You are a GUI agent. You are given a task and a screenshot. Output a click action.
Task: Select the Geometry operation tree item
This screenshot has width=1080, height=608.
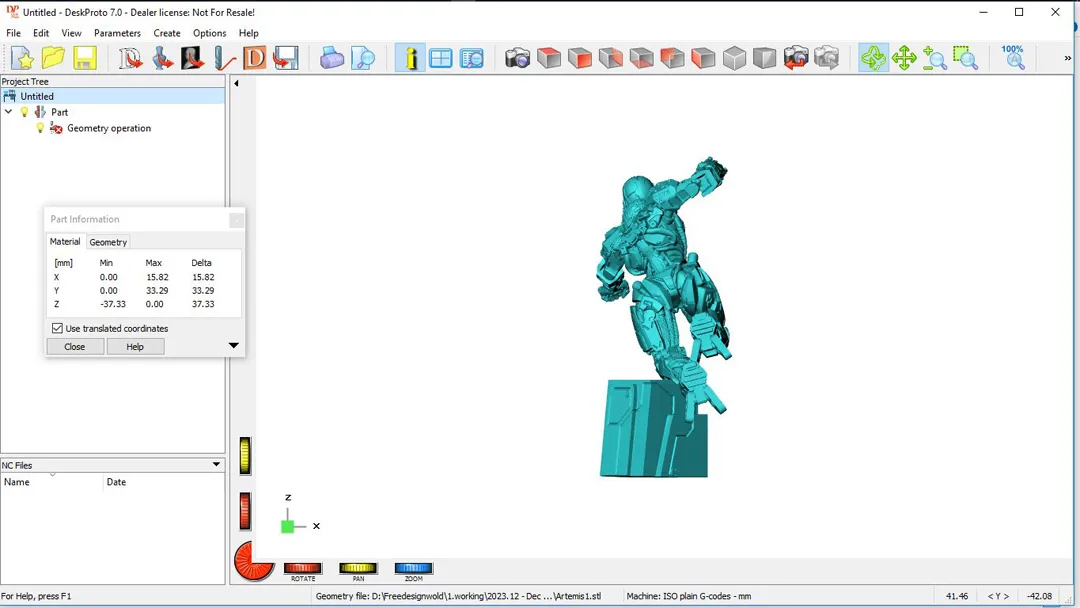[109, 128]
